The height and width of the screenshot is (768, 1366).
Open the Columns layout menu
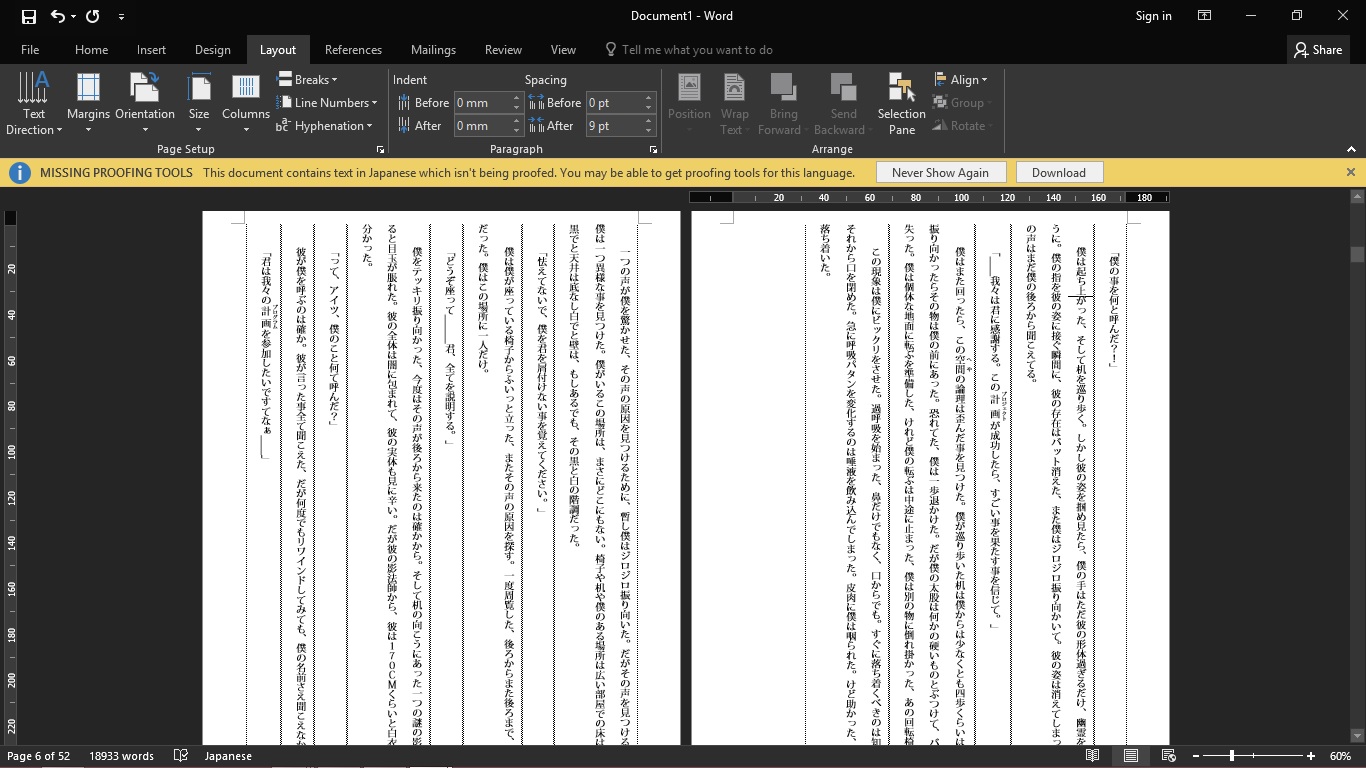point(246,104)
